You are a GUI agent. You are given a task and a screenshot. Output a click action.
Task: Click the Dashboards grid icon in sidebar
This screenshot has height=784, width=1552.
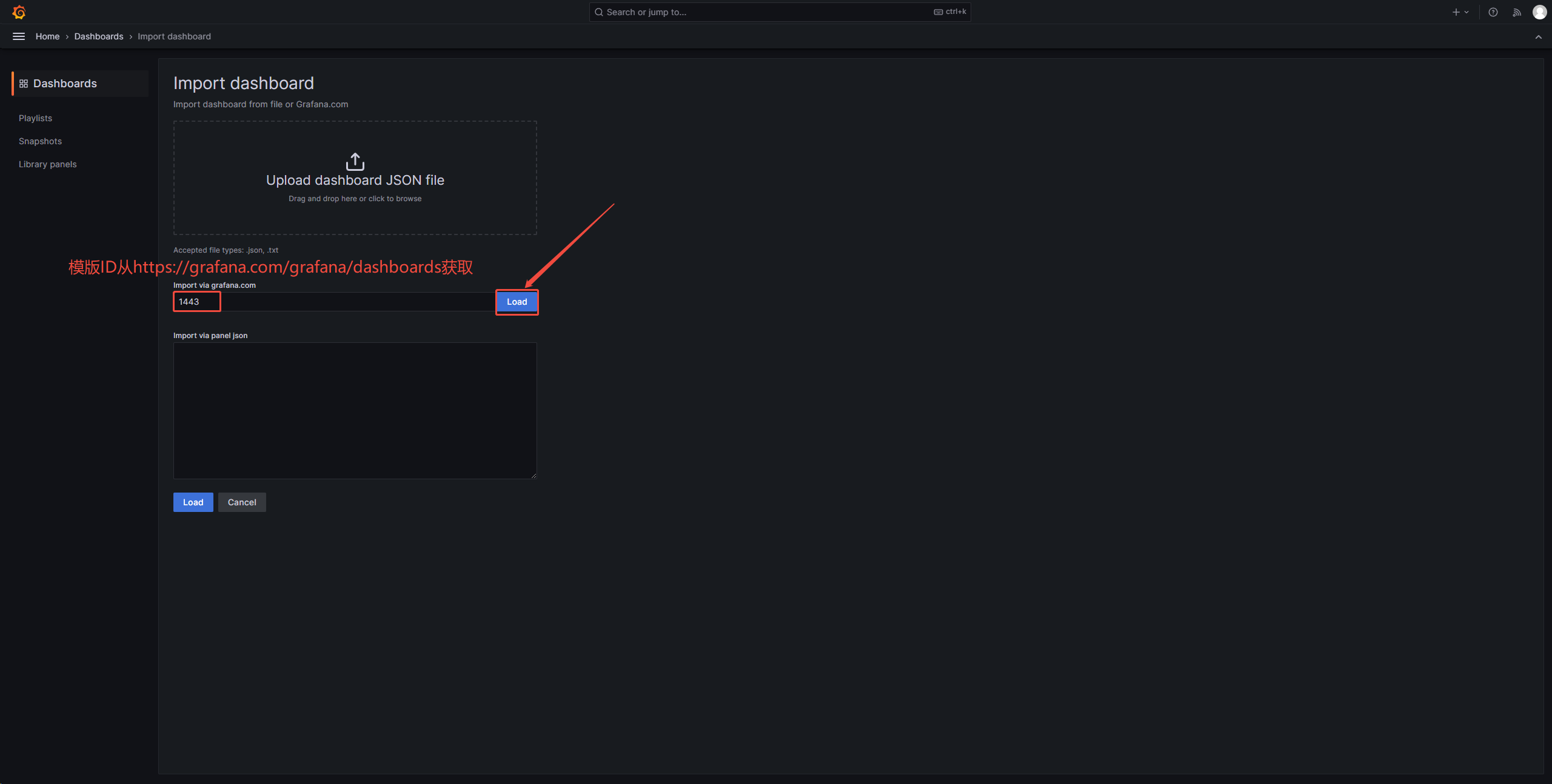click(x=24, y=84)
